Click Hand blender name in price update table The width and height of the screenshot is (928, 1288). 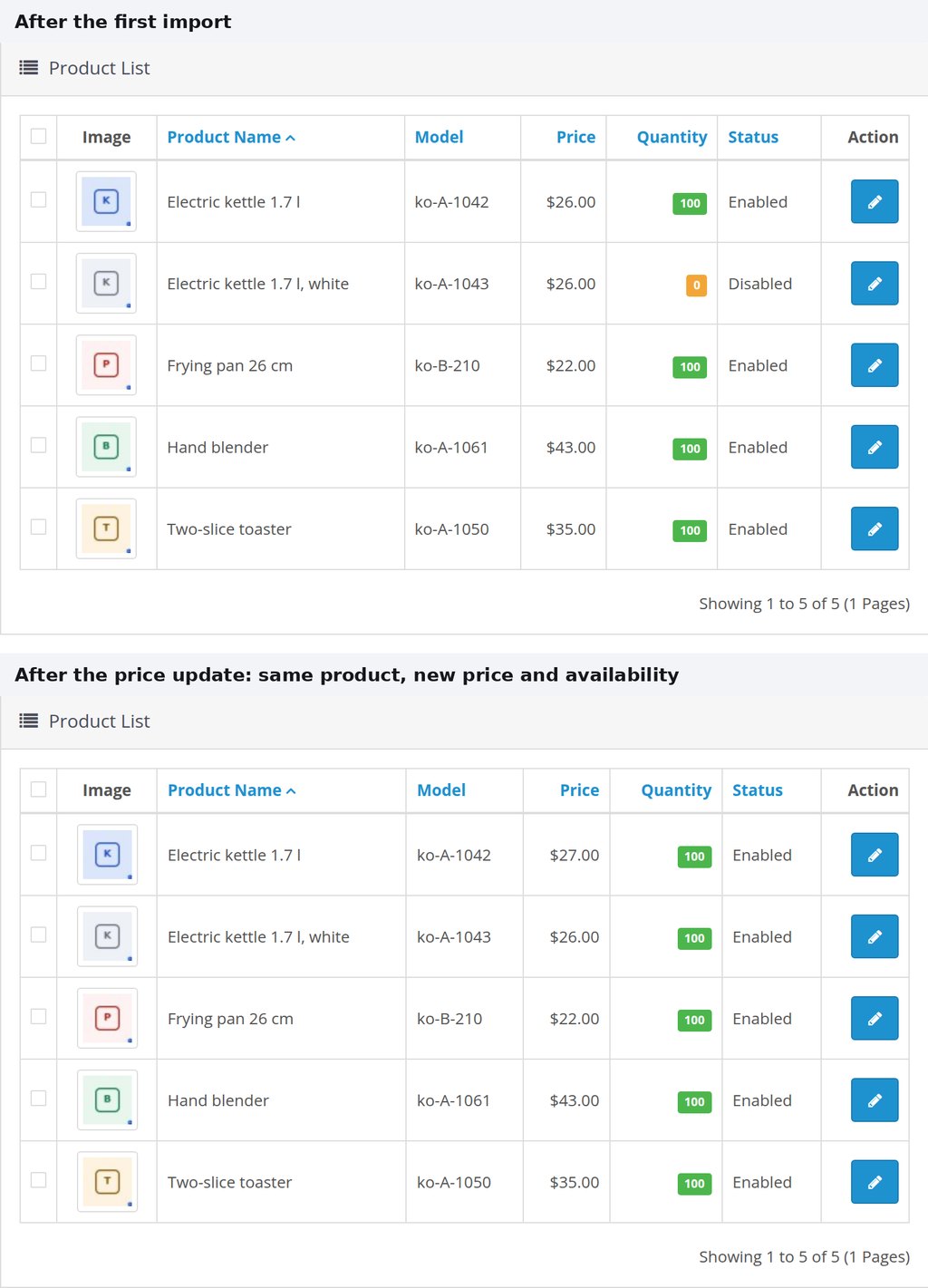click(218, 1100)
